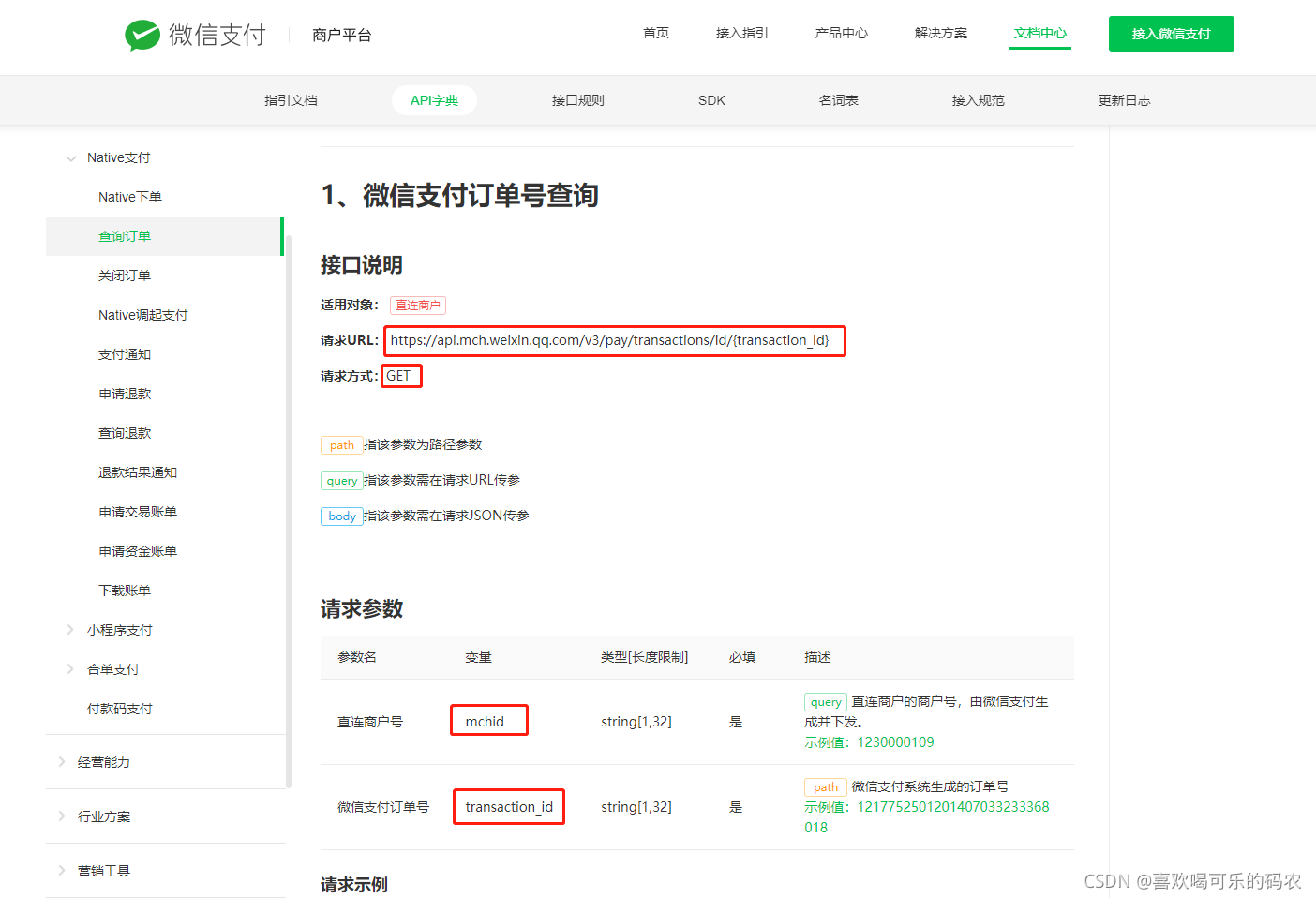Open the 产品中心 menu item
This screenshot has width=1316, height=898.
click(x=840, y=32)
